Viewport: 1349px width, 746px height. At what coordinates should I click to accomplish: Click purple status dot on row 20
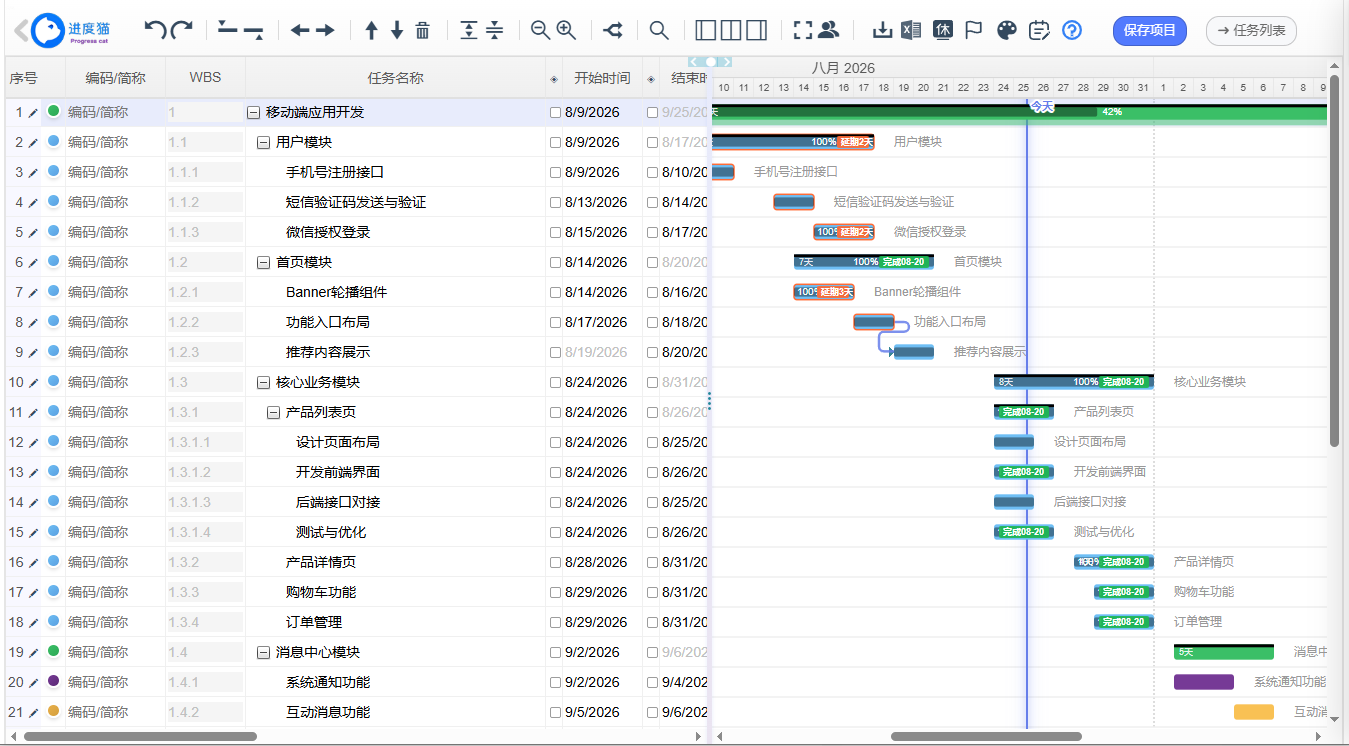54,681
